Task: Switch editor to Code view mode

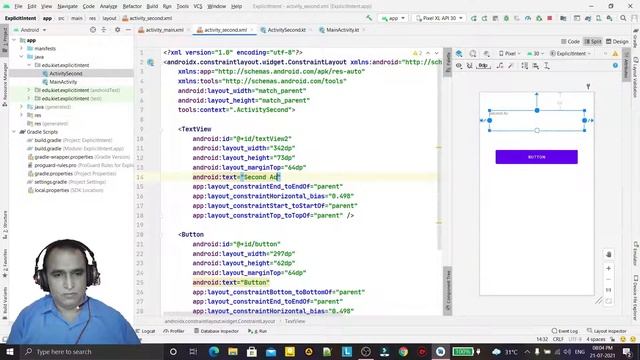Action: tap(570, 42)
